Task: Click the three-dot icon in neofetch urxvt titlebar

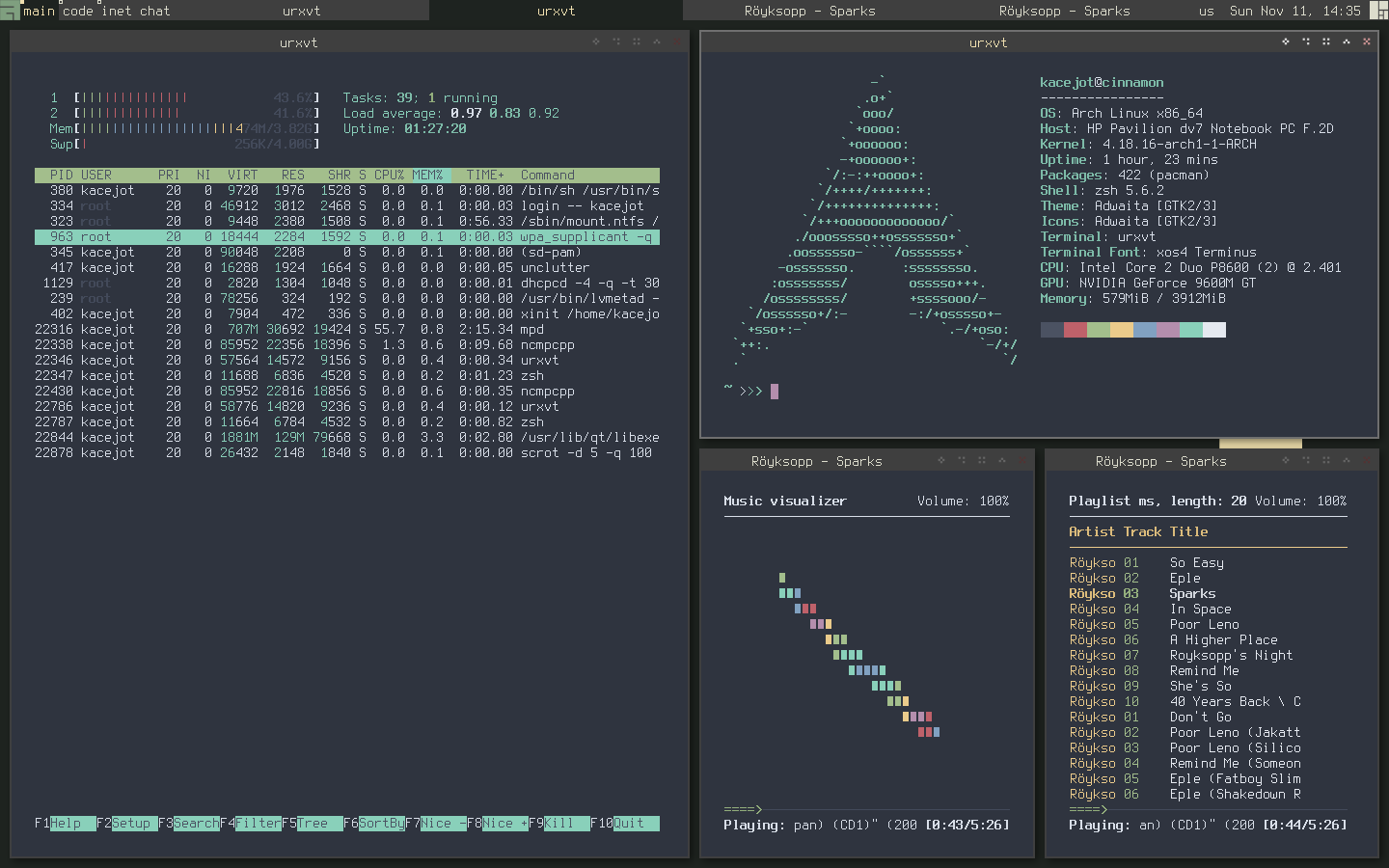Action: pyautogui.click(x=1306, y=41)
